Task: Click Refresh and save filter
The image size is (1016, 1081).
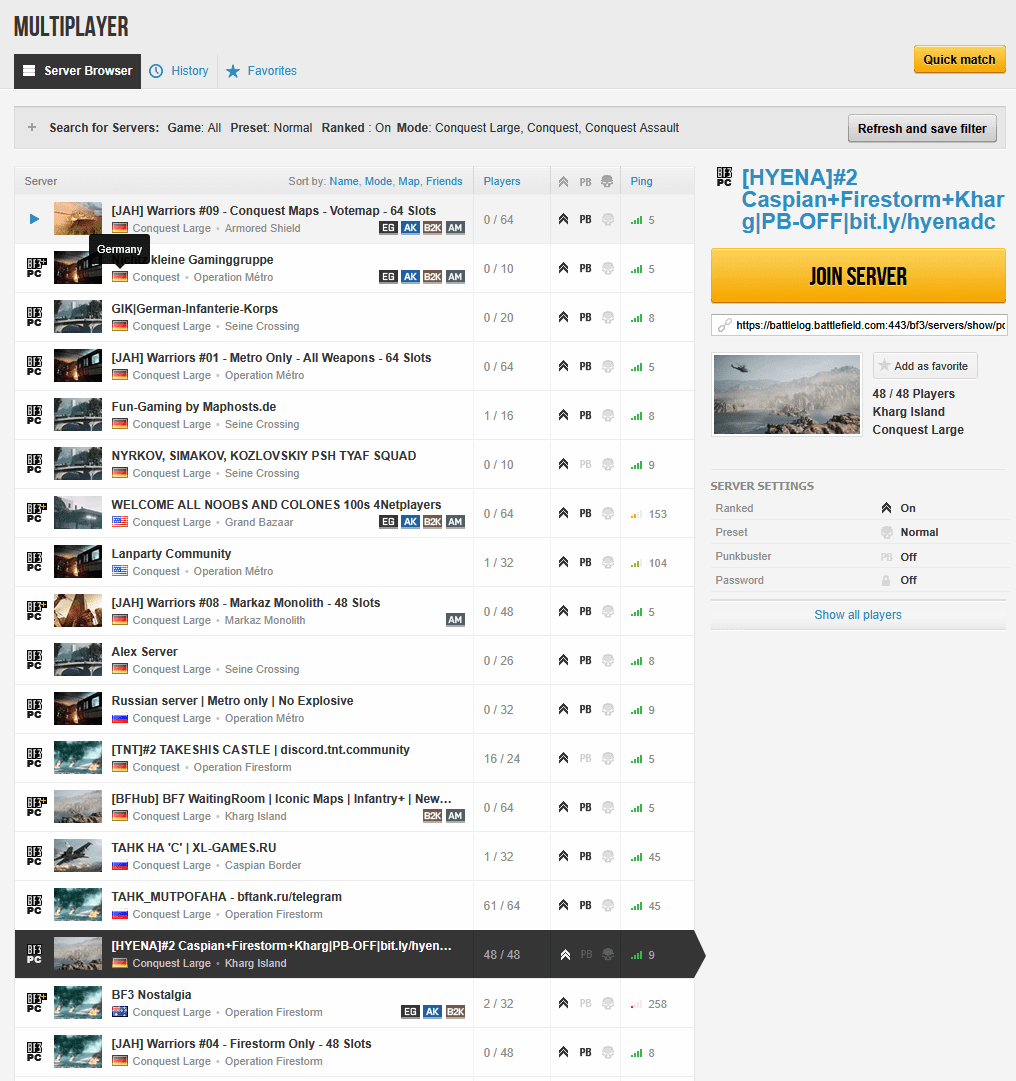Action: click(x=922, y=128)
